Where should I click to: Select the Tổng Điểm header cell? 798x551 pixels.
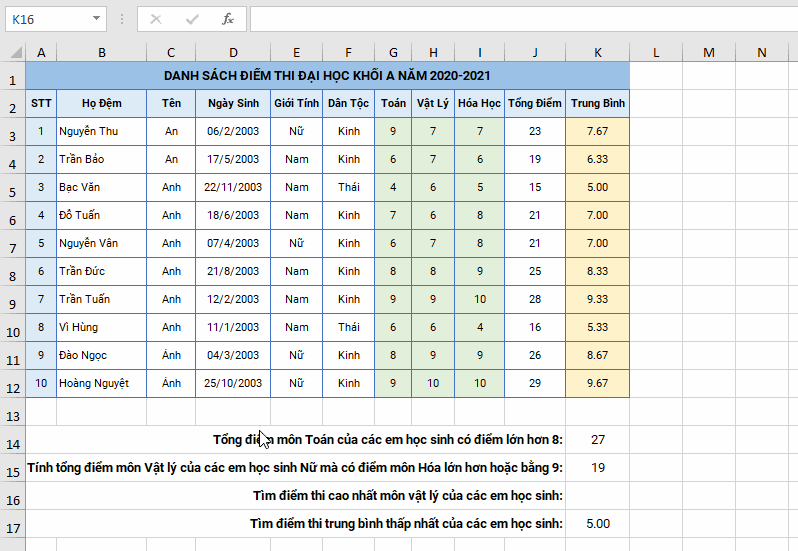[535, 103]
